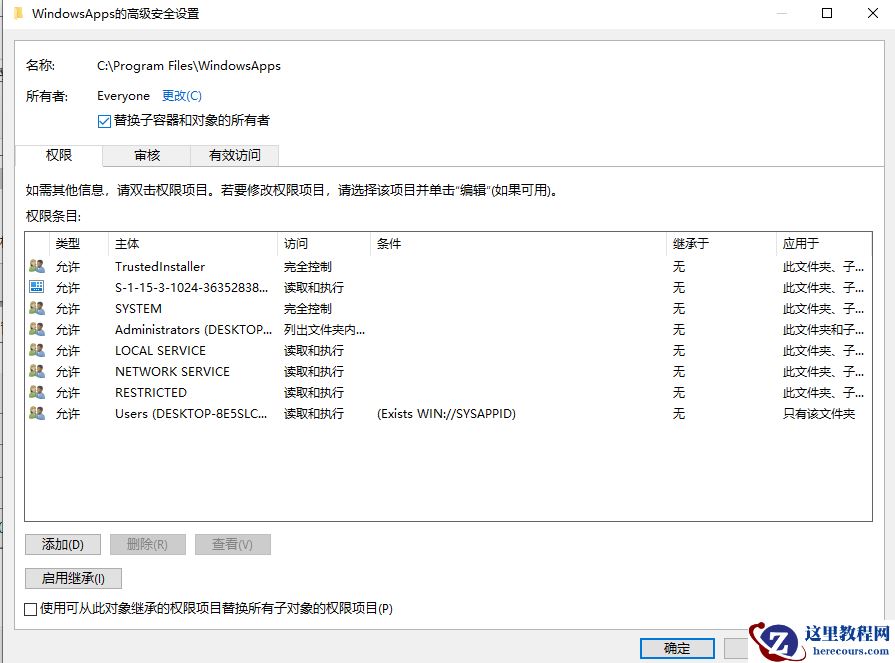Screen dimensions: 895x663
Task: Select the 权限 tab
Action: click(x=59, y=155)
